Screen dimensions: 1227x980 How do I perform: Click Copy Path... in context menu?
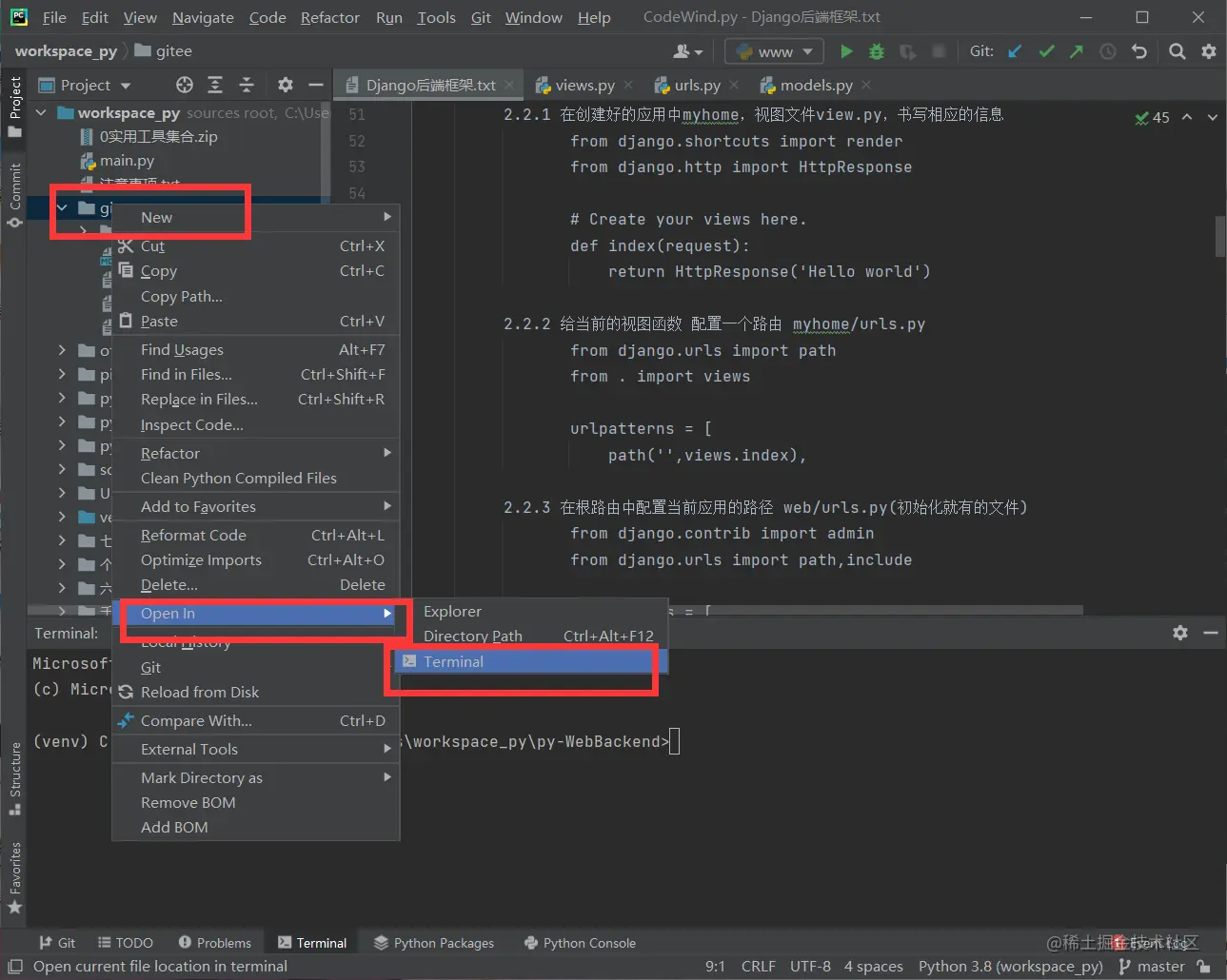[255, 296]
